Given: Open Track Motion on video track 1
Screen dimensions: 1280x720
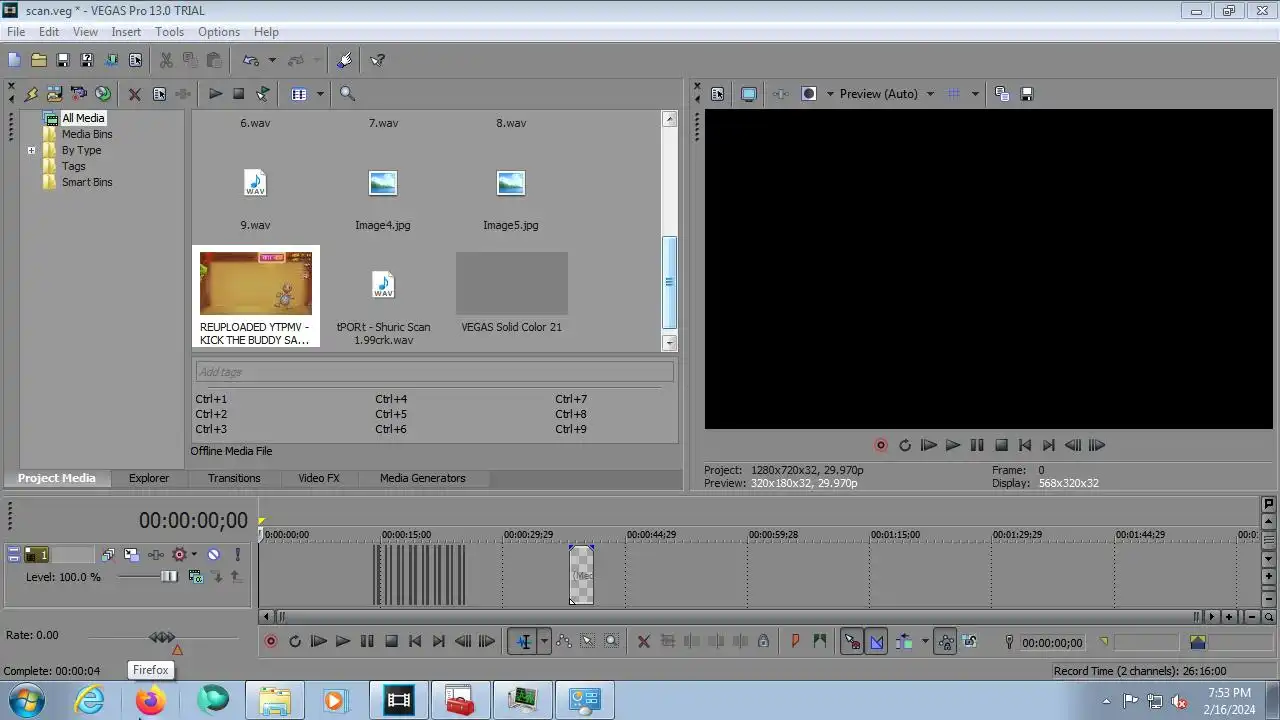Looking at the screenshot, I should pyautogui.click(x=132, y=555).
